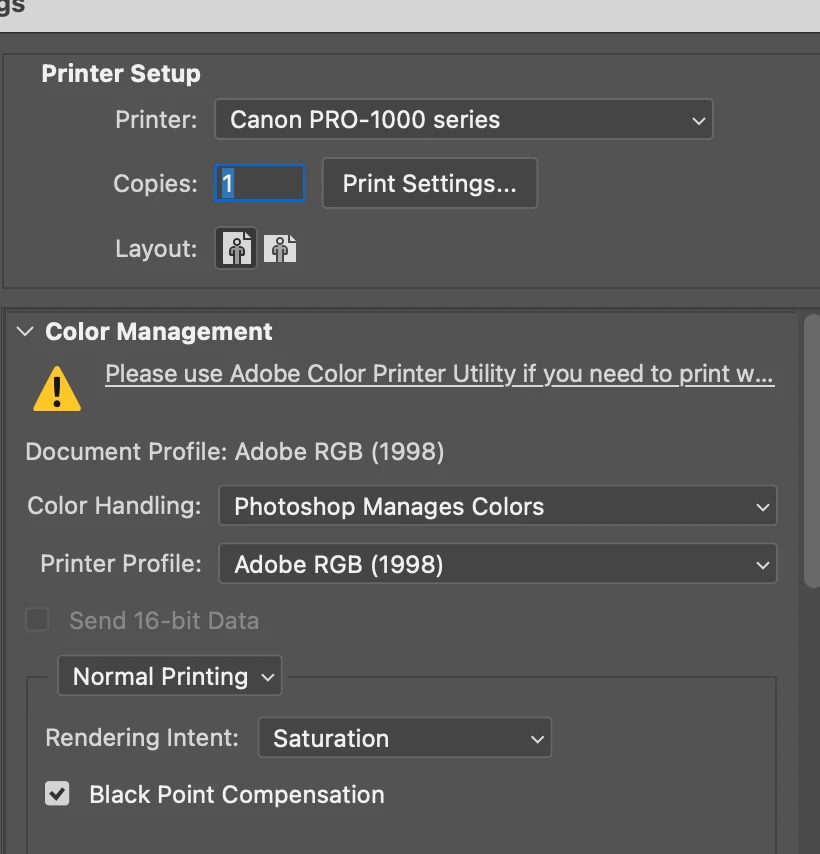Viewport: 820px width, 854px height.
Task: Click into the Copies input field
Action: 260,183
